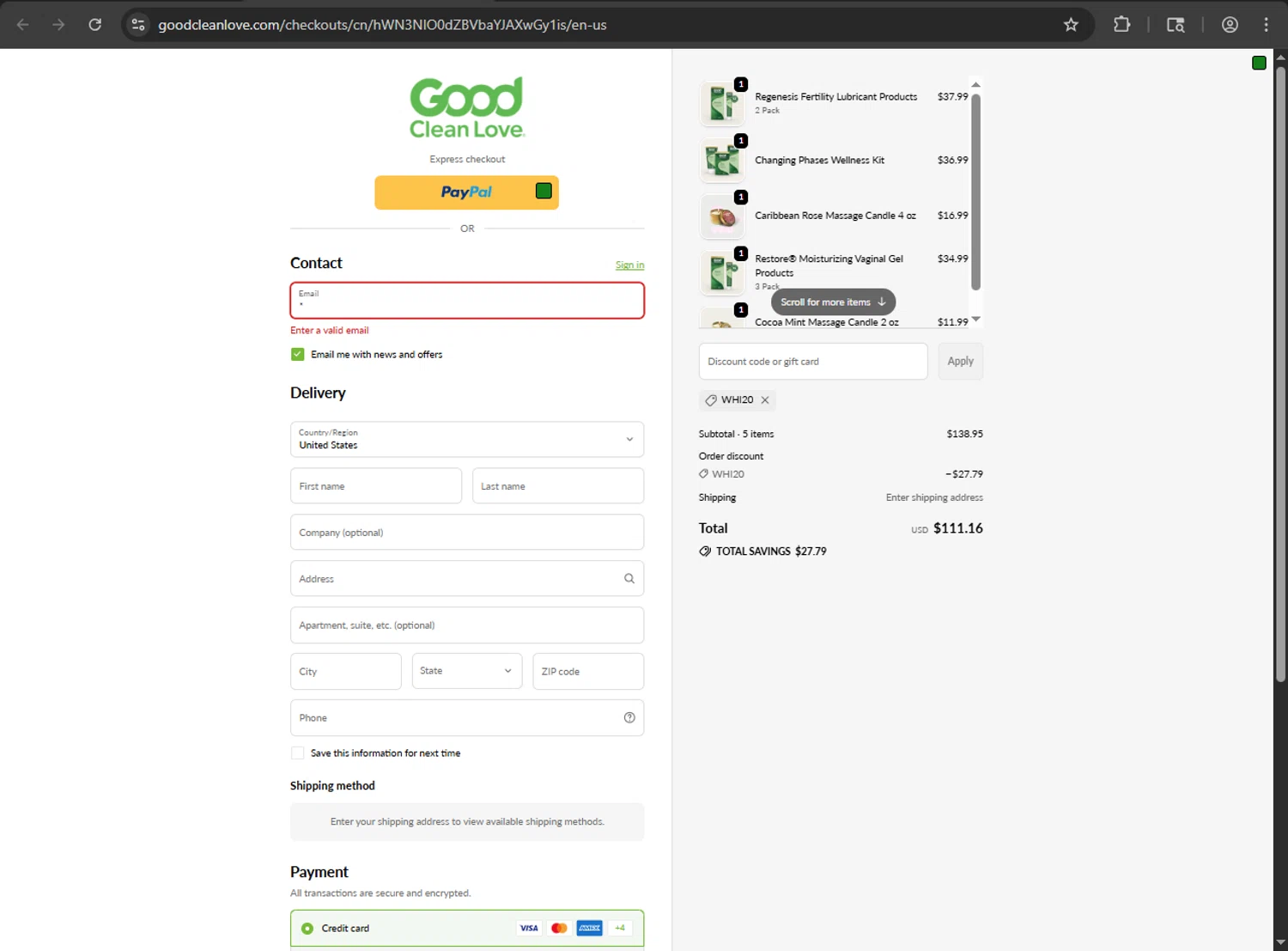Screen dimensions: 1288x951
Task: Click the Cocoa Mint Massage Candle item
Action: click(x=827, y=322)
